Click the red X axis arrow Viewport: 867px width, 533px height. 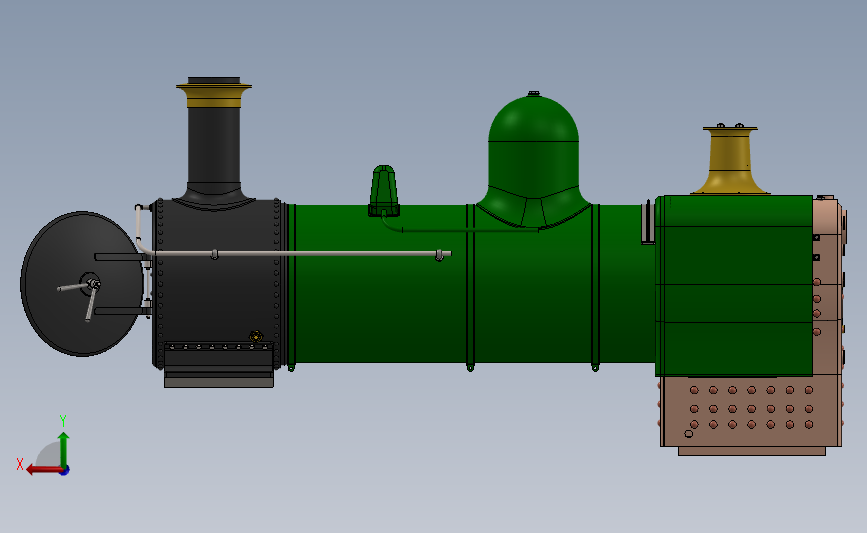point(44,470)
